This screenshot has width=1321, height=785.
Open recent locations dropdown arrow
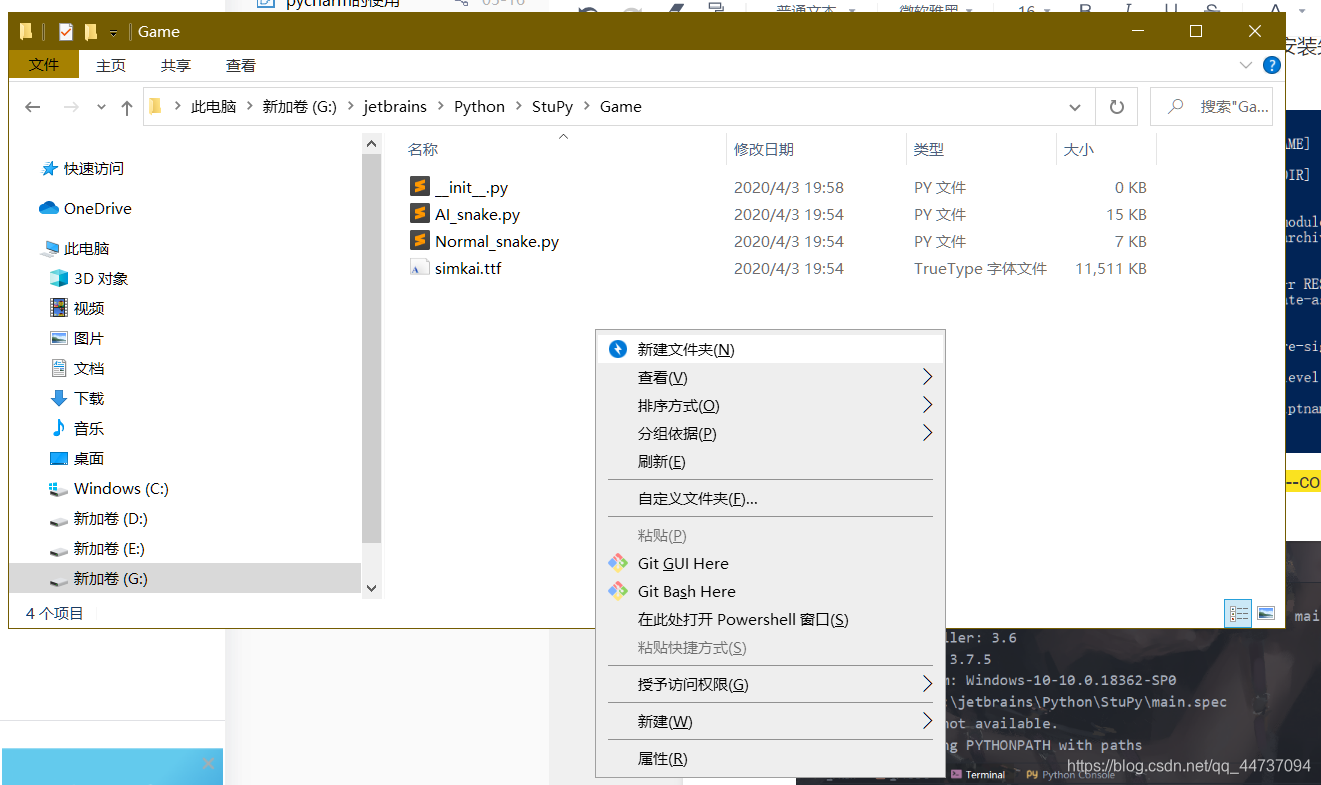(x=101, y=107)
